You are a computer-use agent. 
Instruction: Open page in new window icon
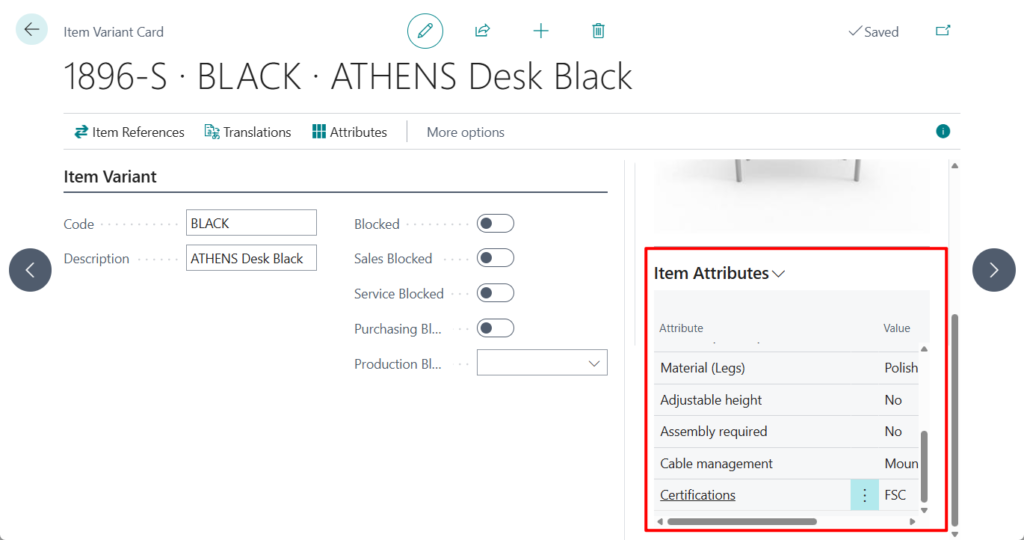tap(942, 31)
